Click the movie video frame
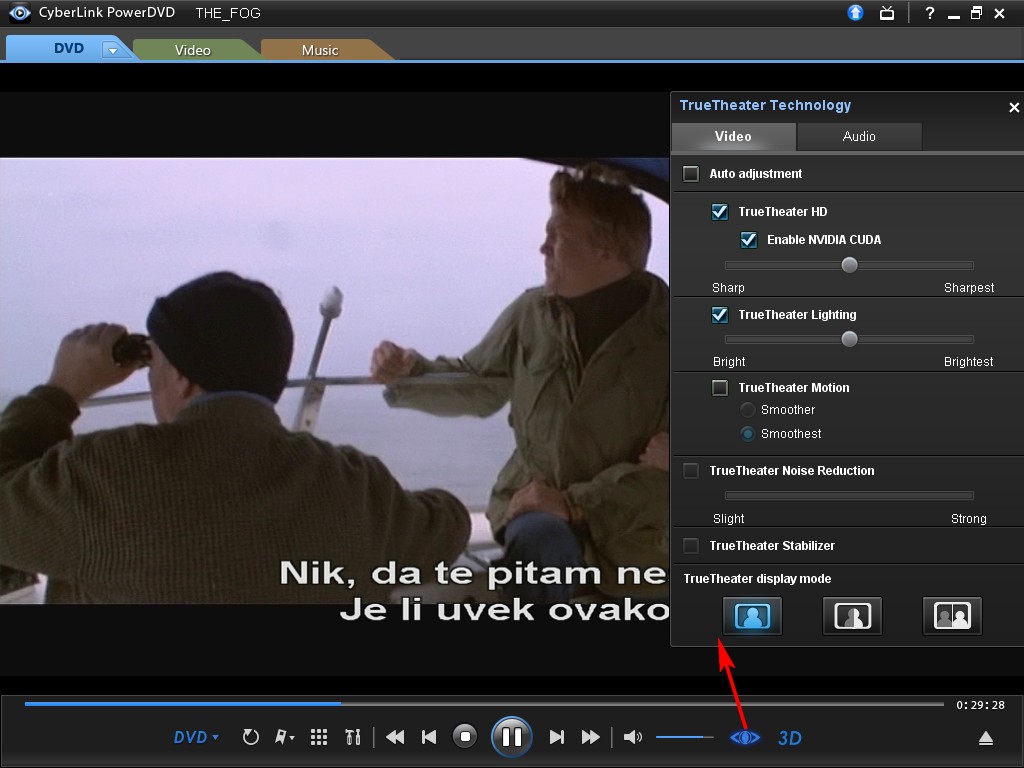The height and width of the screenshot is (768, 1024). (x=334, y=381)
